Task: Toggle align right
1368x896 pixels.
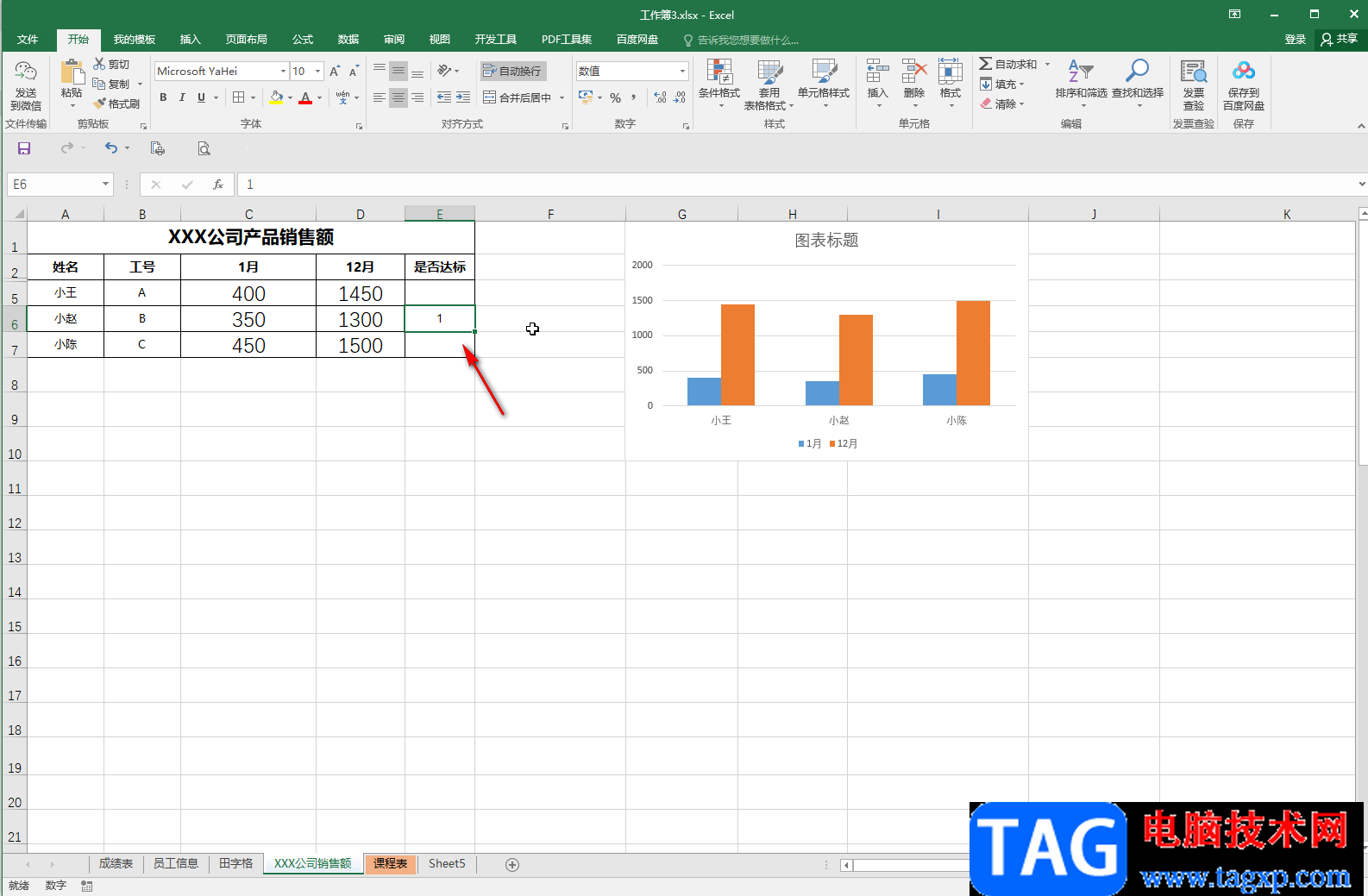Action: point(417,97)
